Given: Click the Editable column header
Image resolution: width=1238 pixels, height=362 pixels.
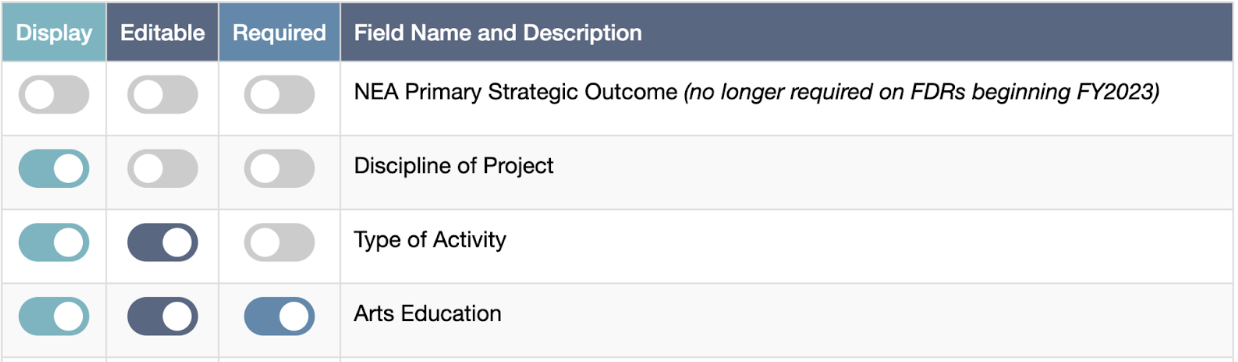Looking at the screenshot, I should pyautogui.click(x=163, y=33).
